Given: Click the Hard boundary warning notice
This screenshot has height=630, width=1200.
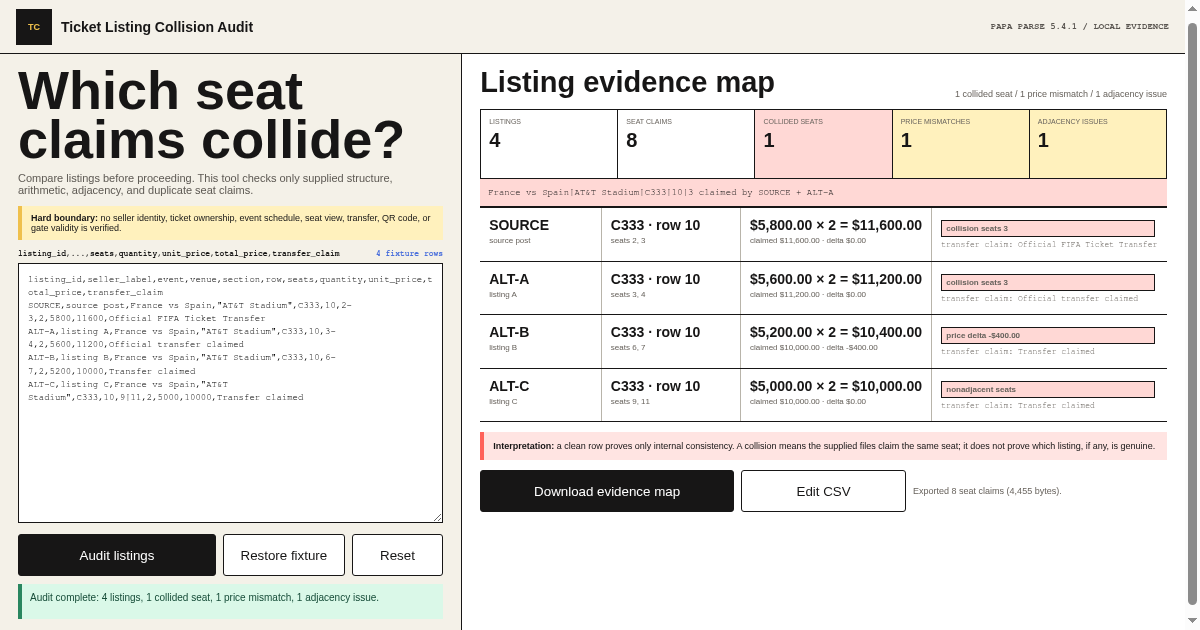Looking at the screenshot, I should (230, 223).
